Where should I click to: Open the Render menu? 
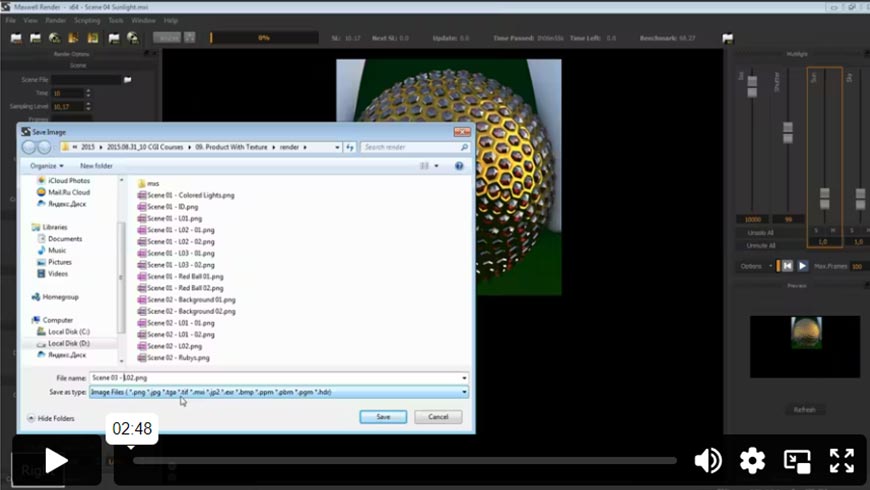tap(56, 20)
